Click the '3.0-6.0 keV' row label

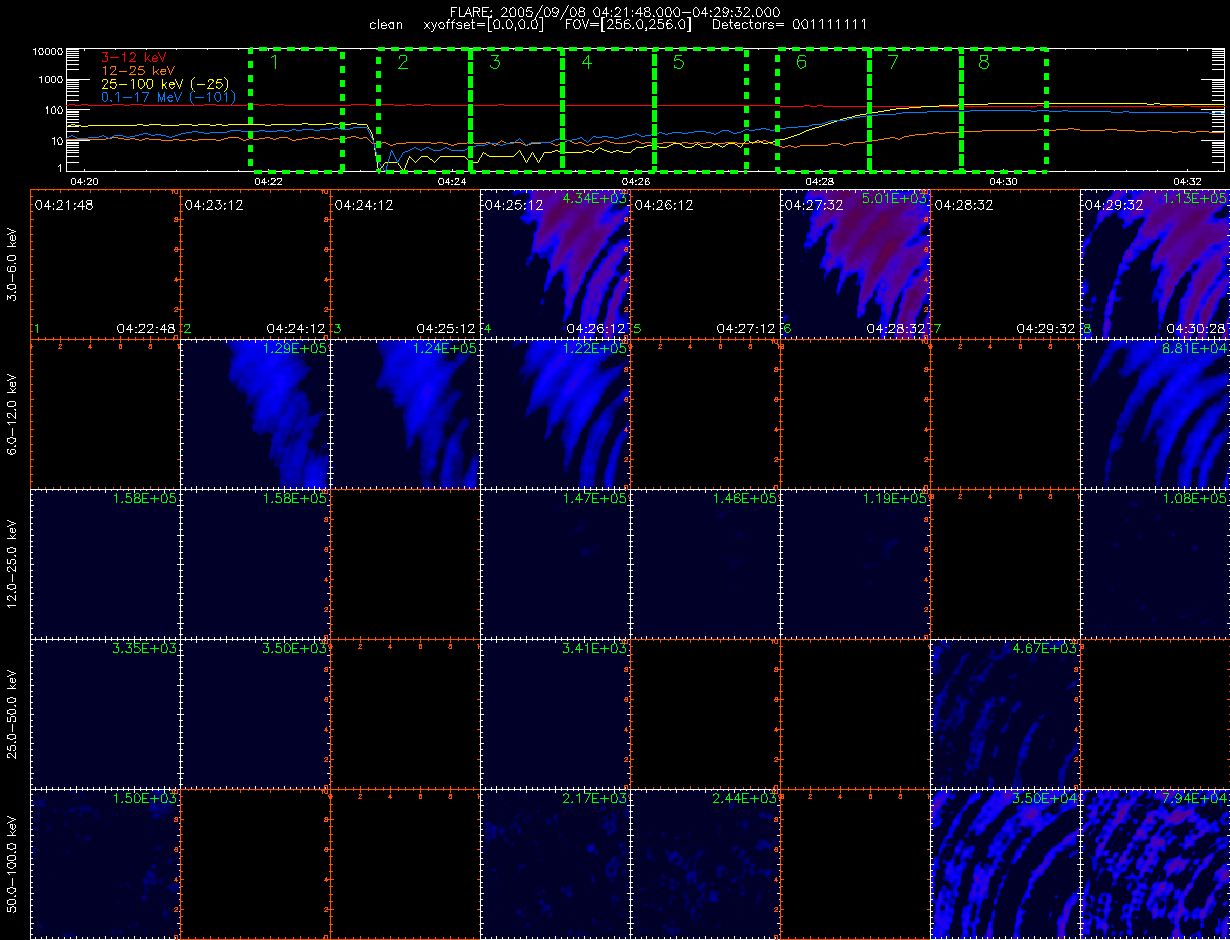[x=12, y=263]
